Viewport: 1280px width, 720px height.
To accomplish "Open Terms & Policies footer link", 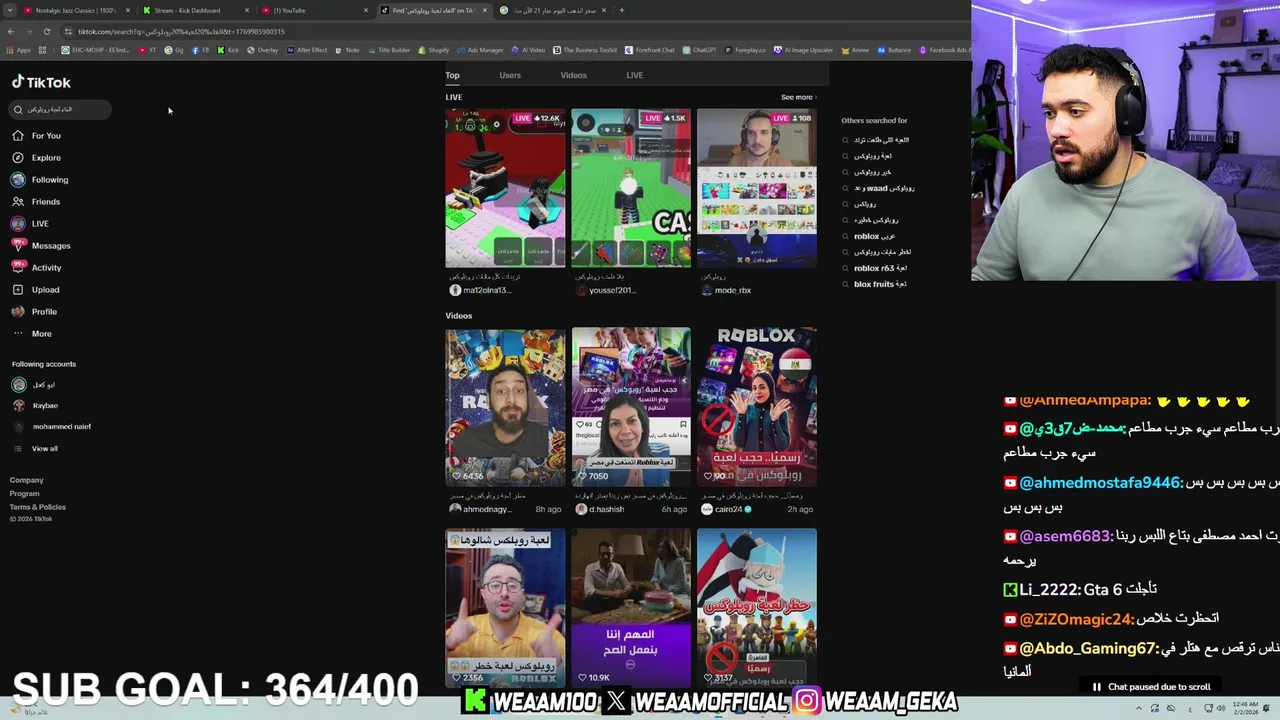I will (x=38, y=507).
